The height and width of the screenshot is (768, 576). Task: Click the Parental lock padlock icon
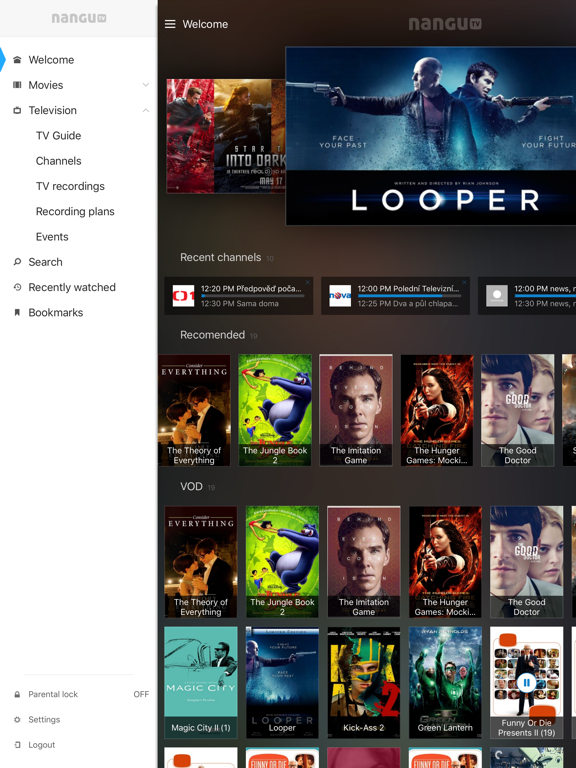click(17, 695)
